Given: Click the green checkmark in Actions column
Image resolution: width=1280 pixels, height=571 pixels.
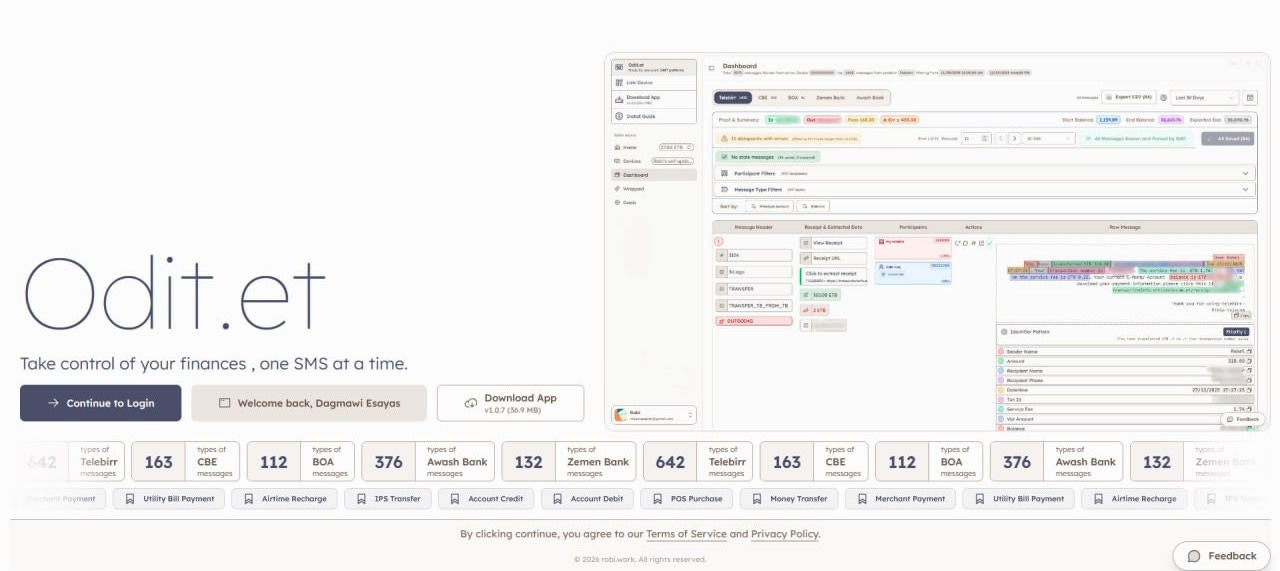Looking at the screenshot, I should tap(989, 243).
